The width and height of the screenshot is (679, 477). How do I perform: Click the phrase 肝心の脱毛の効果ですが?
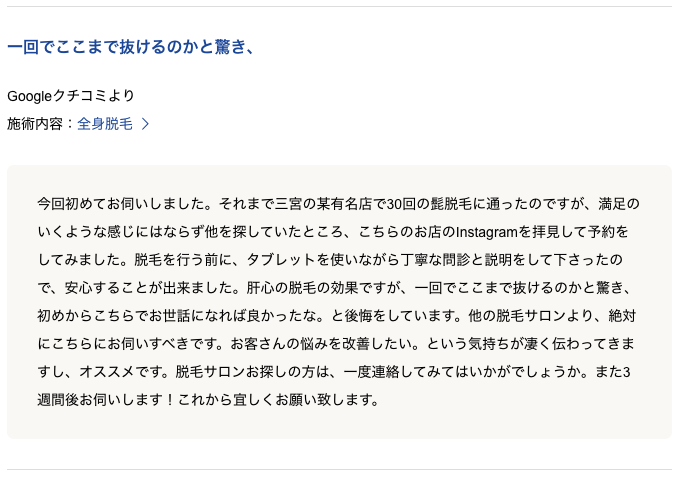point(323,288)
